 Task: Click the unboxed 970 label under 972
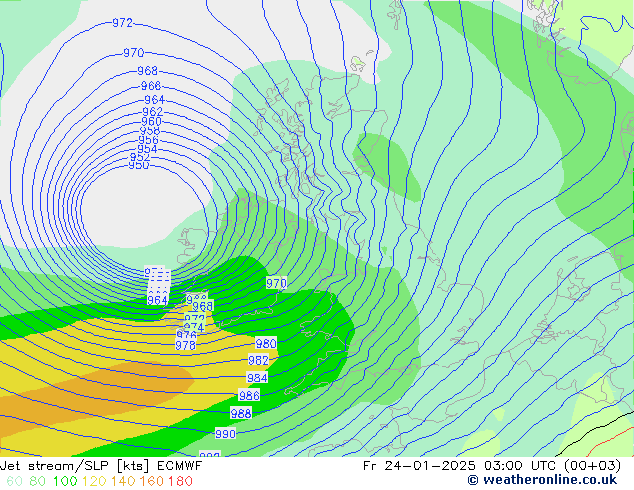(133, 53)
